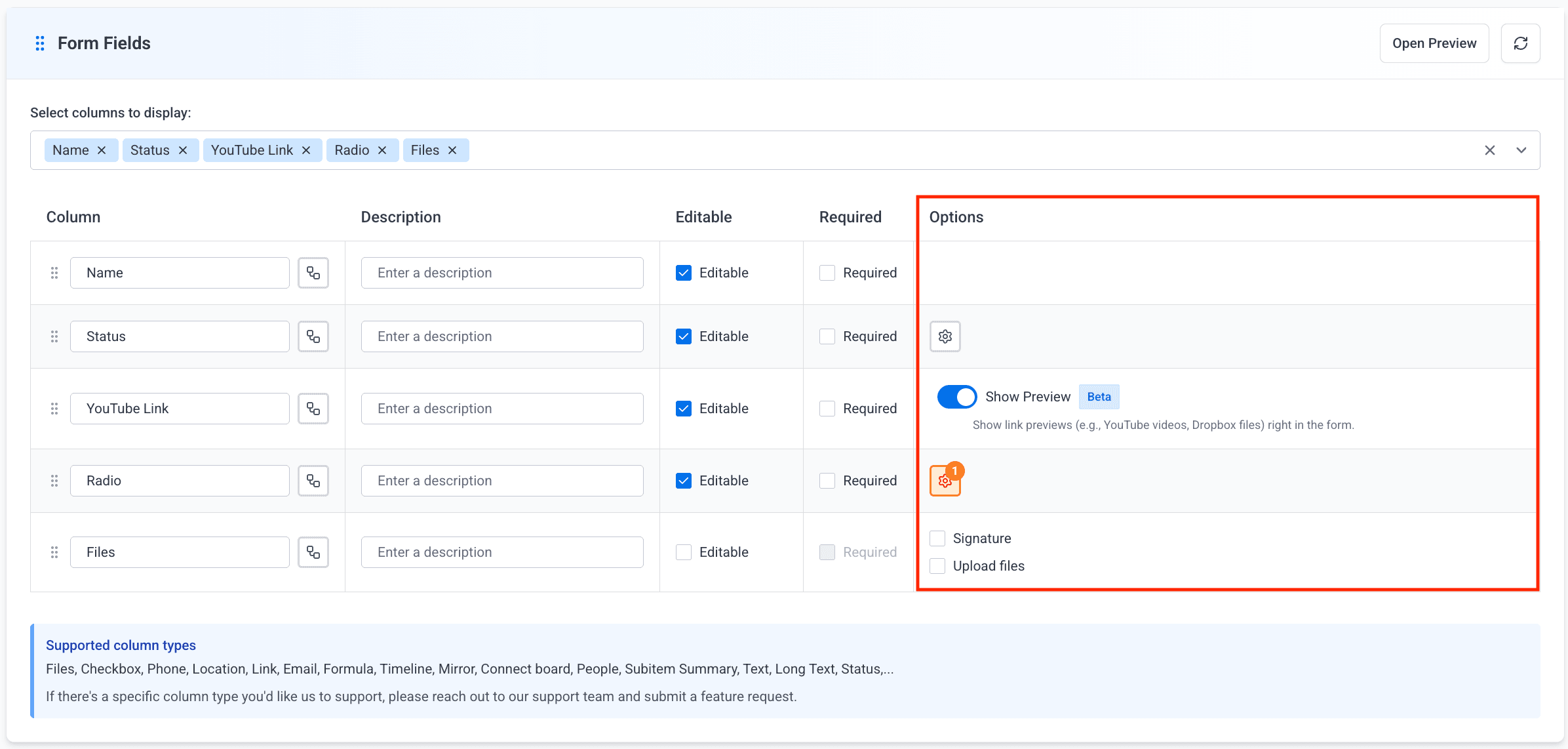This screenshot has height=749, width=1568.
Task: Uncheck Editable for the Status row
Action: pos(684,336)
